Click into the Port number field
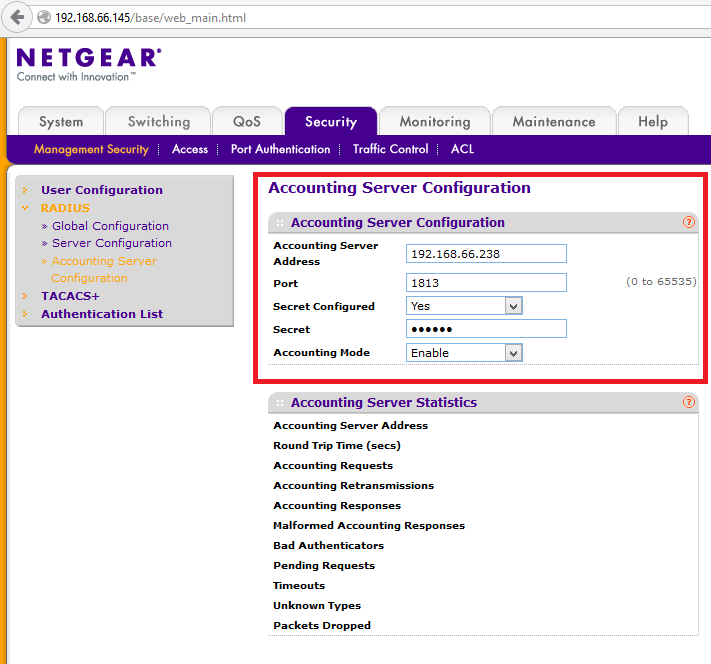The image size is (711, 664). (x=486, y=283)
